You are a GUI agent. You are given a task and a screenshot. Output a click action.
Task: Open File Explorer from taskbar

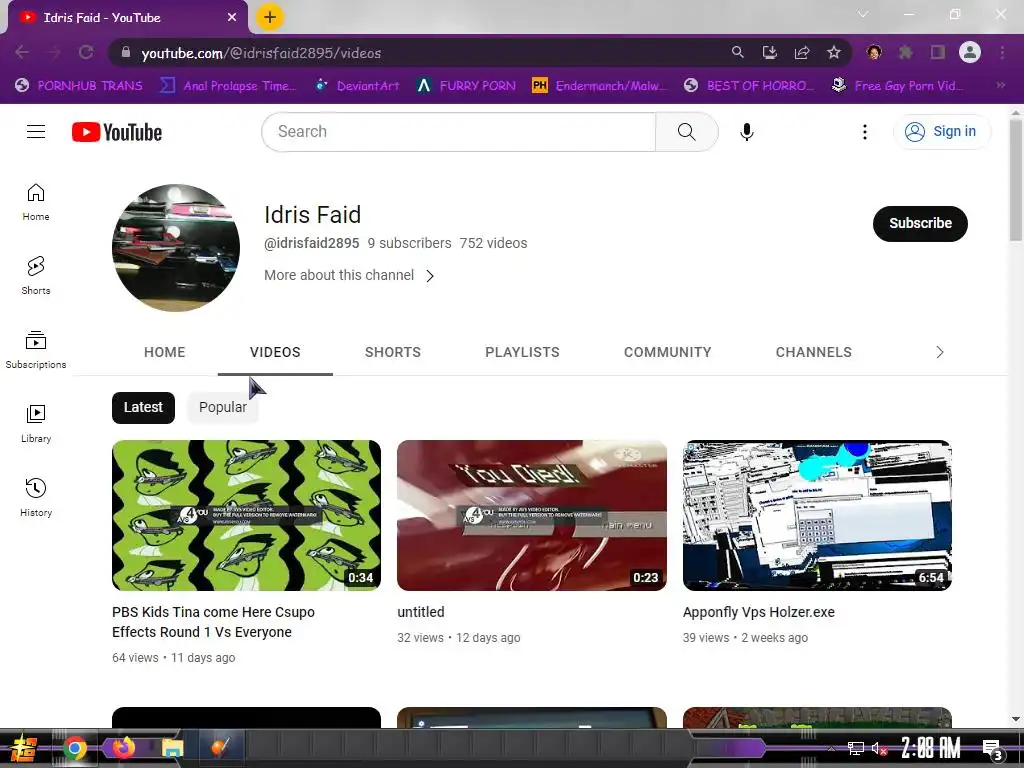[x=172, y=748]
